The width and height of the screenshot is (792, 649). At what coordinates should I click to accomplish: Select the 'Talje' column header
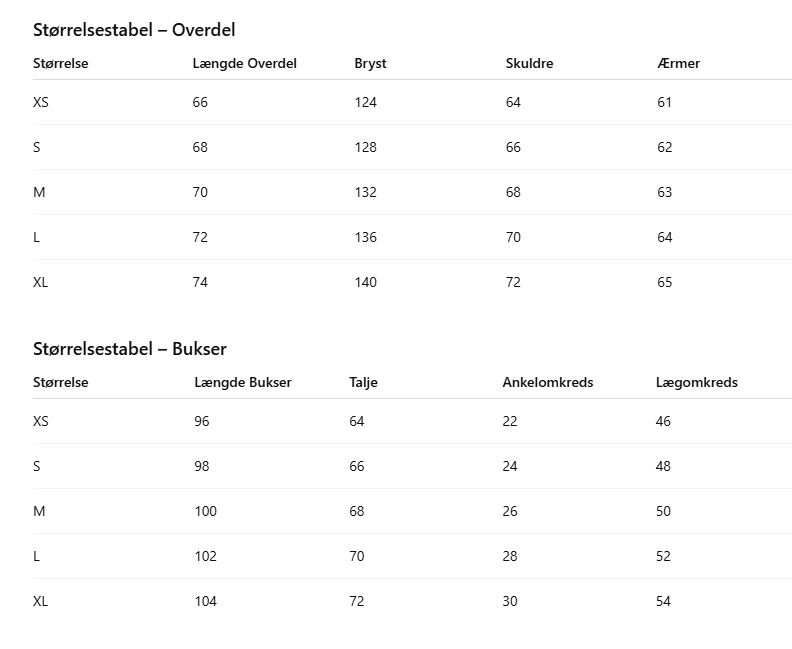[364, 383]
